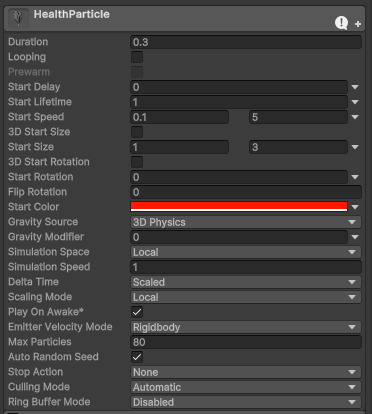Toggle the Looping checkbox
This screenshot has width=372, height=414.
(x=137, y=57)
